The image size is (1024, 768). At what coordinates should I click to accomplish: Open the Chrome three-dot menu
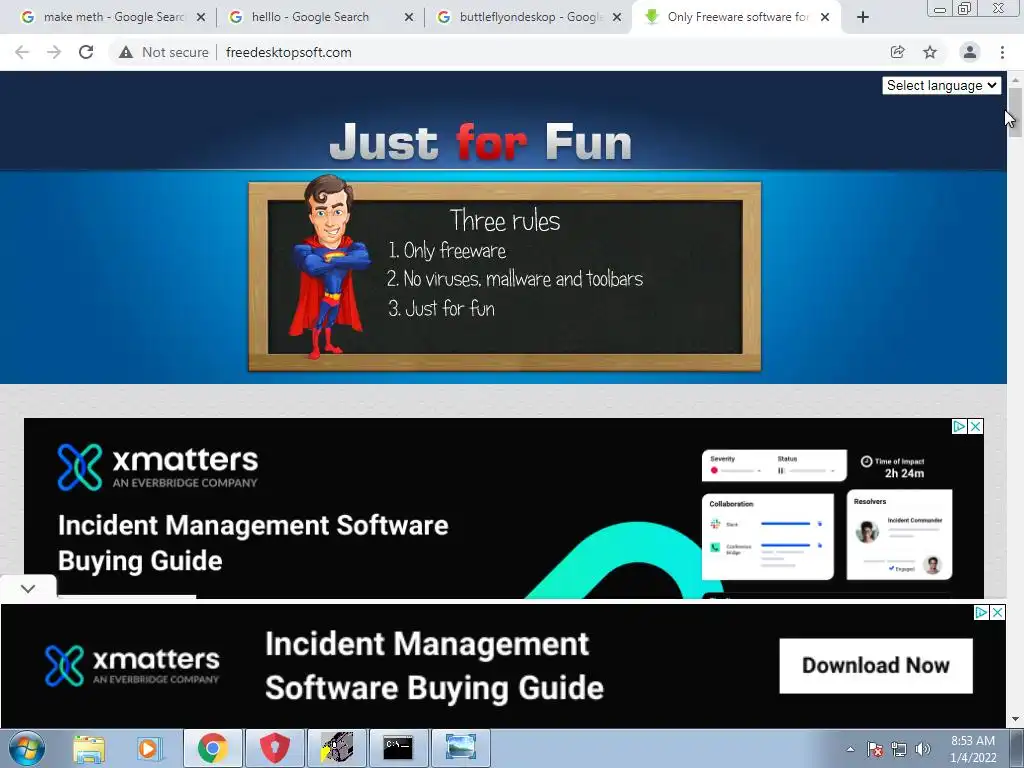pyautogui.click(x=1002, y=52)
